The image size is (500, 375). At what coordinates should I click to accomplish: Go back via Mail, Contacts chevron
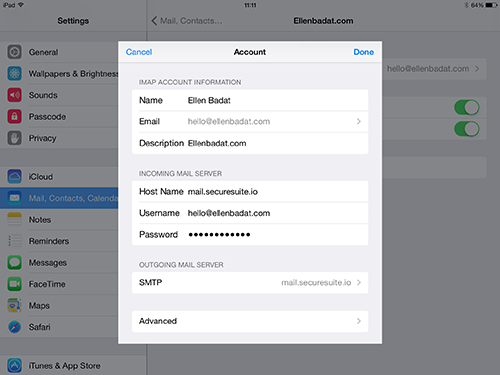pos(154,21)
